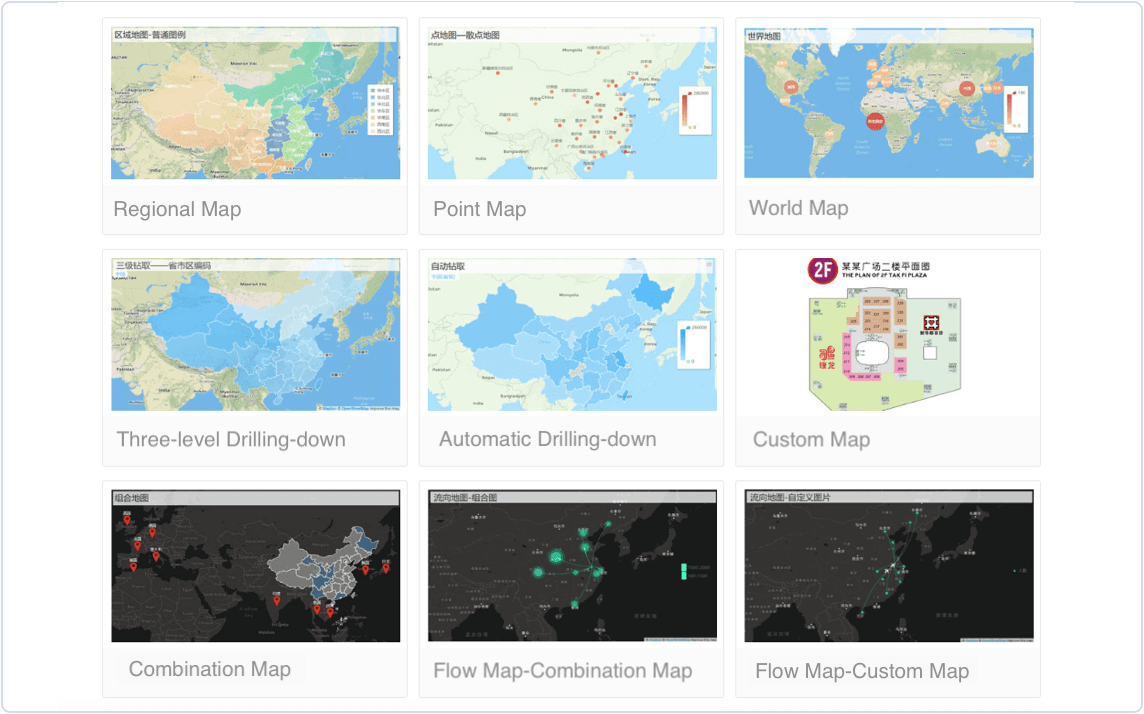This screenshot has height=714, width=1144.
Task: Click the Point Map label
Action: point(479,209)
